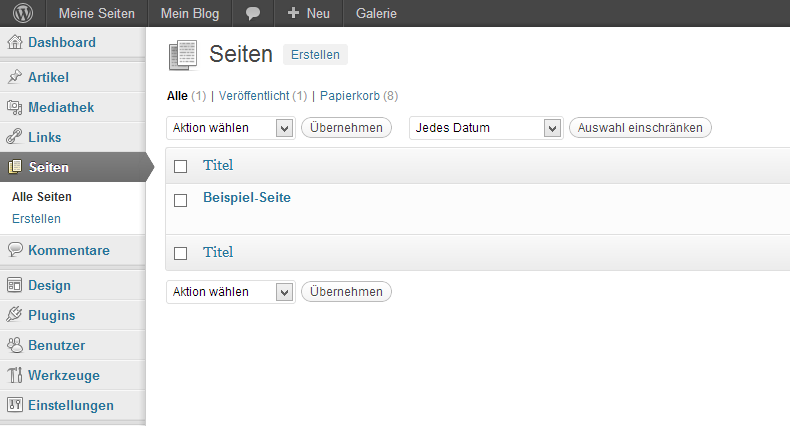Open the Neu menu in admin bar
Screen dimensions: 790x426
point(308,14)
